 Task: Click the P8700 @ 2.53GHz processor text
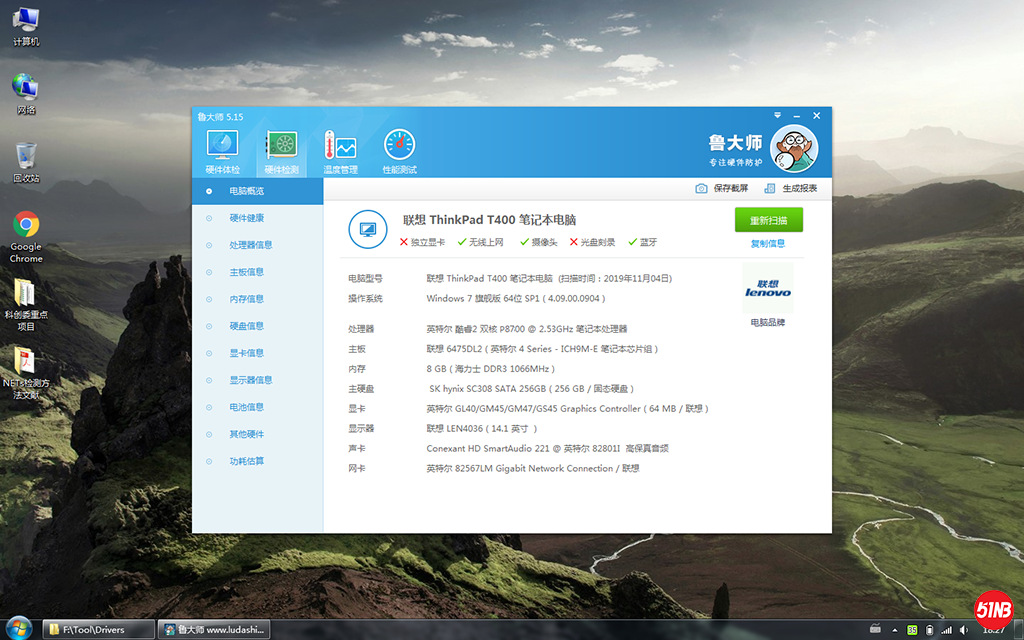coord(526,329)
